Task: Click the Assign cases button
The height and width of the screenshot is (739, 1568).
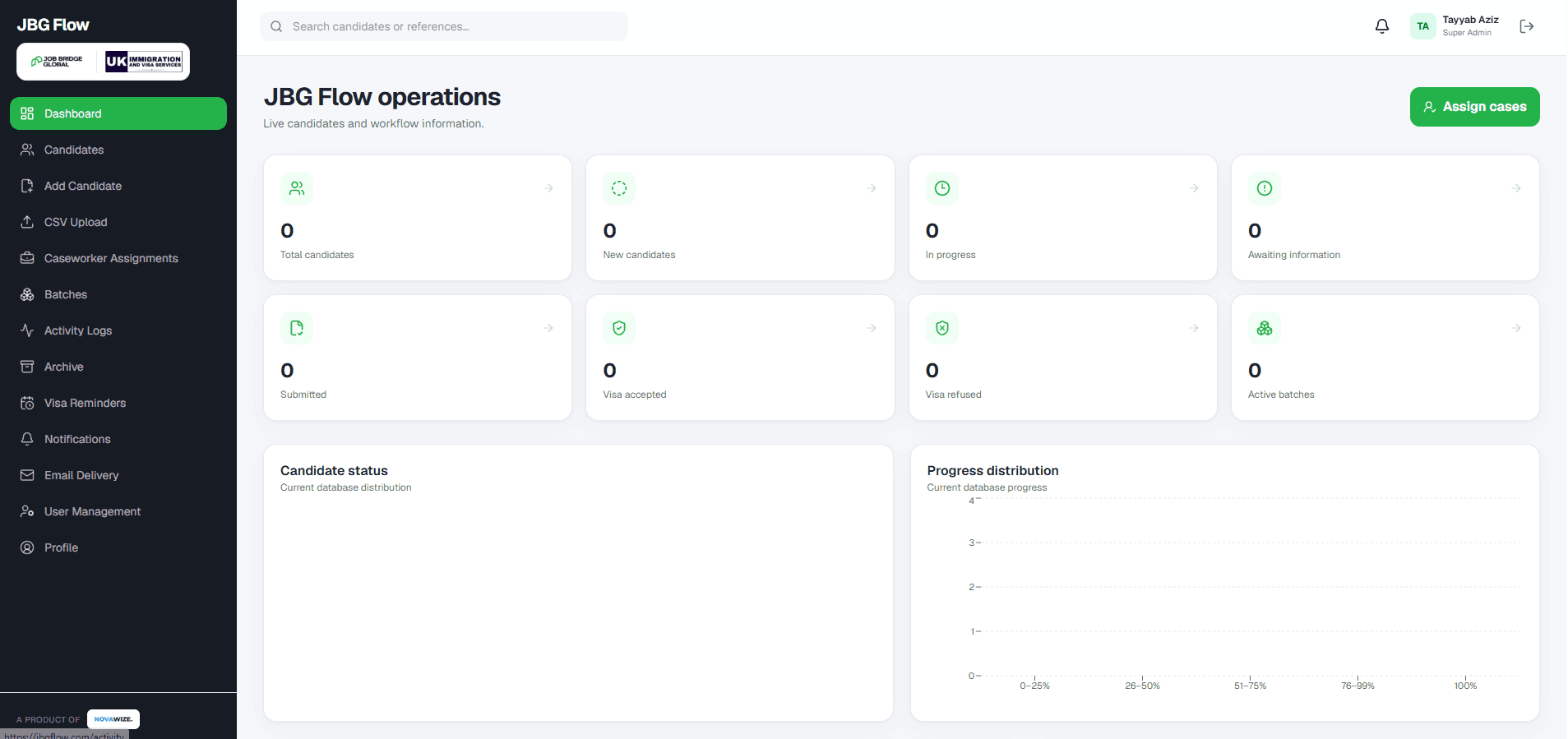Action: pos(1474,107)
